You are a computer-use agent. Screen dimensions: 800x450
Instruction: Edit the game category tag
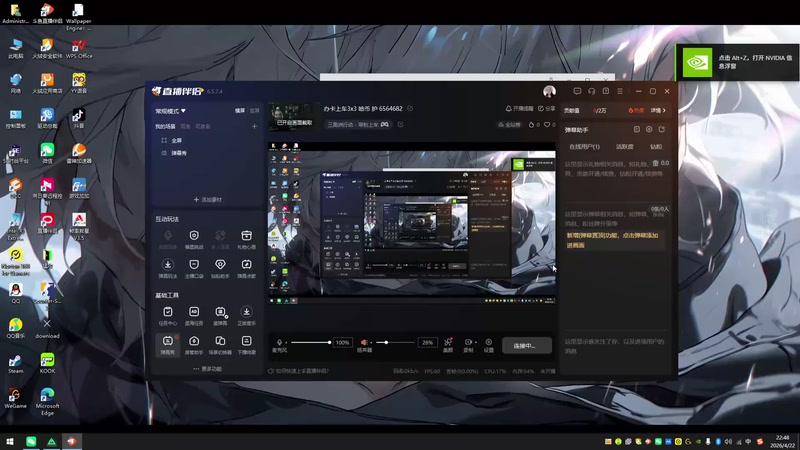point(401,124)
